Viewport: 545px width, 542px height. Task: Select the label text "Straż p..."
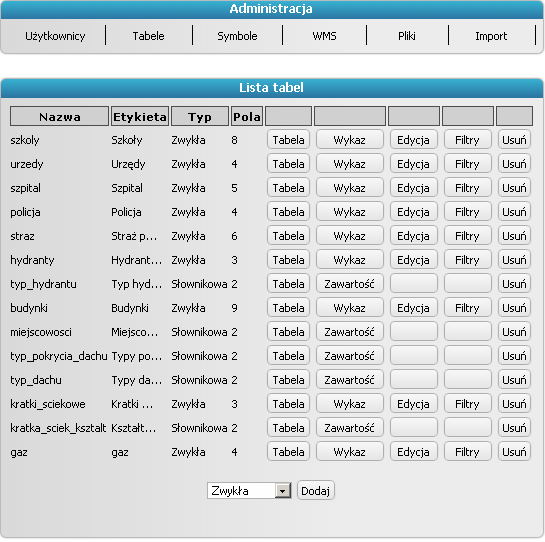click(x=134, y=236)
